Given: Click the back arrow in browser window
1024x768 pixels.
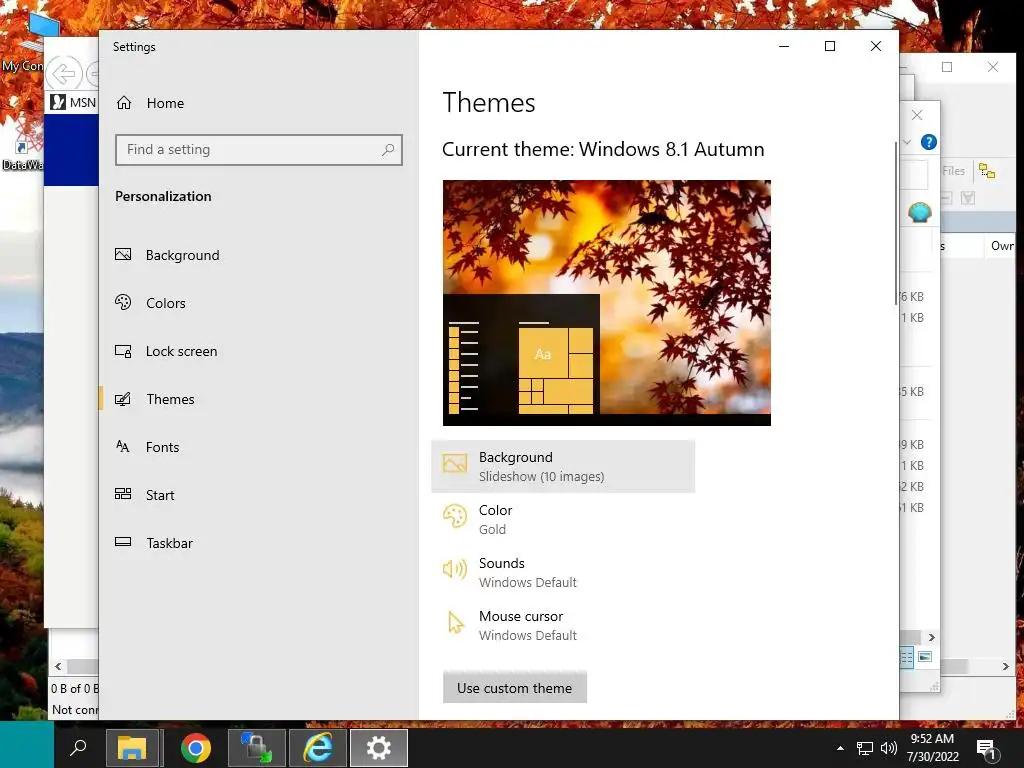Looking at the screenshot, I should click(64, 74).
